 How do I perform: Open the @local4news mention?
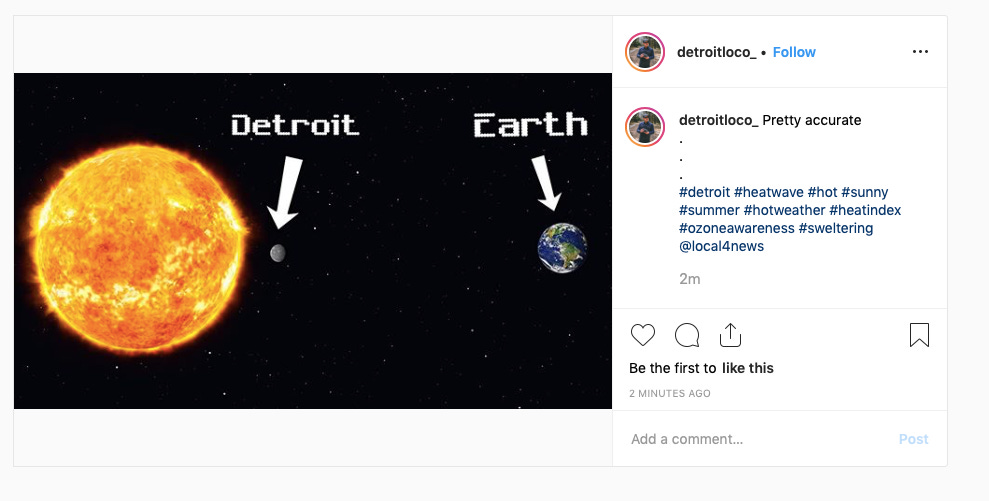721,246
